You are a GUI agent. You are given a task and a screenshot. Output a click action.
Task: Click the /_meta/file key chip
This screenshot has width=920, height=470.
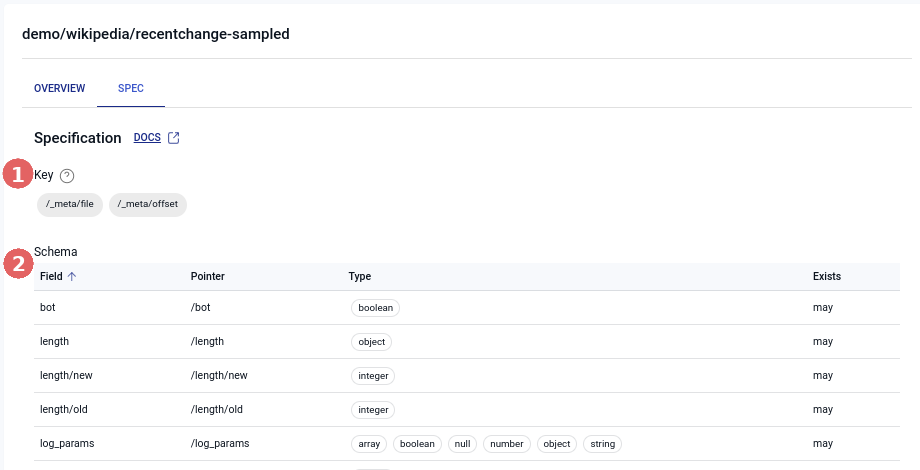[70, 204]
